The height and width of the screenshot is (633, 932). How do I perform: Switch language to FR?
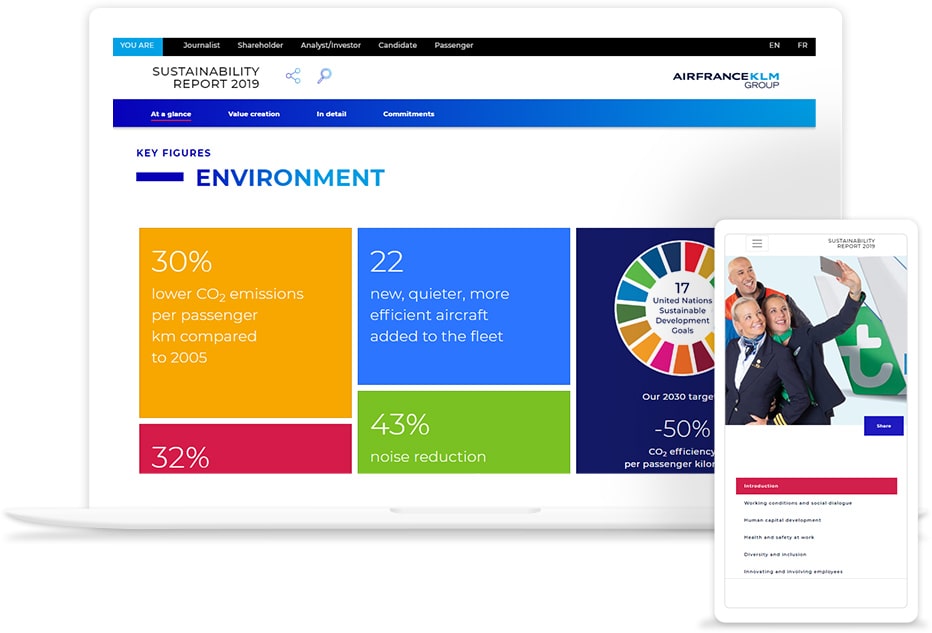tap(802, 46)
